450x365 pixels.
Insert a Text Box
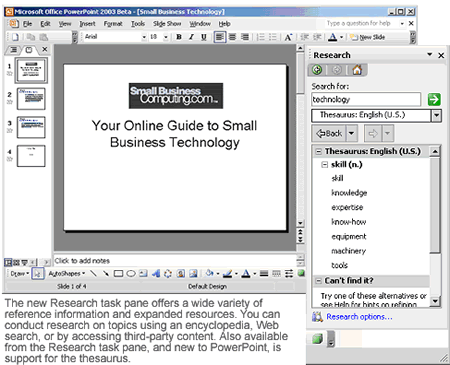click(x=143, y=274)
